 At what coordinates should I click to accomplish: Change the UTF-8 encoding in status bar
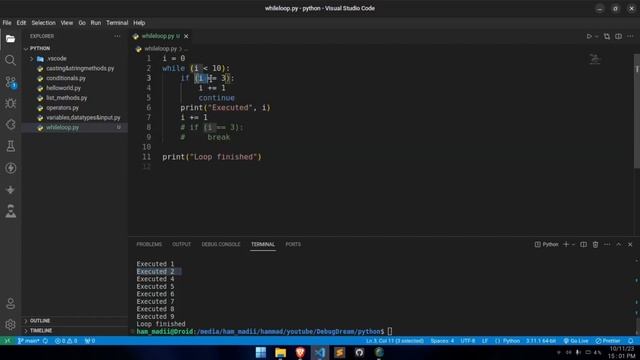pyautogui.click(x=468, y=341)
